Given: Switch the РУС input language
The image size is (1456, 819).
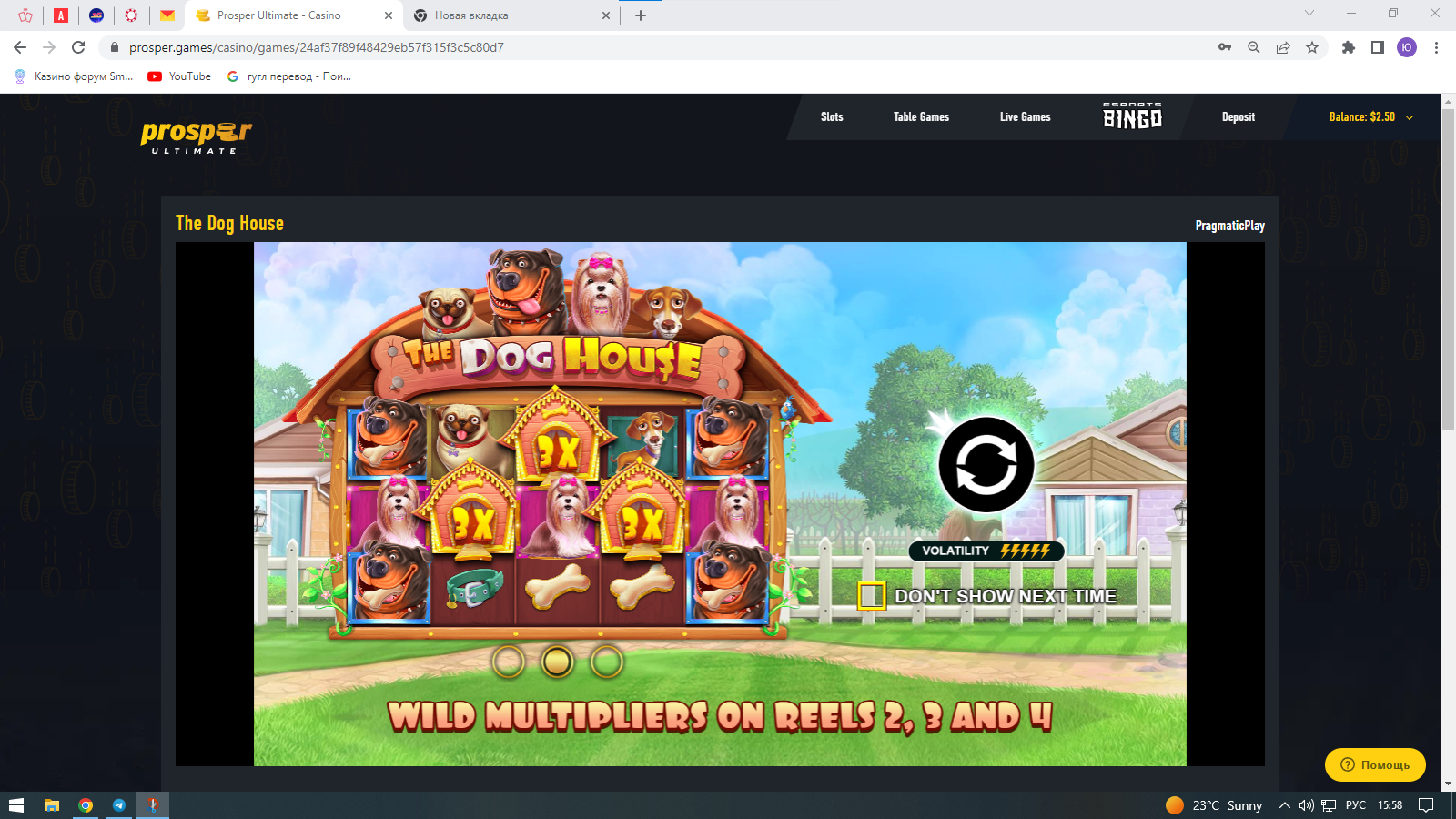Looking at the screenshot, I should click(1356, 805).
